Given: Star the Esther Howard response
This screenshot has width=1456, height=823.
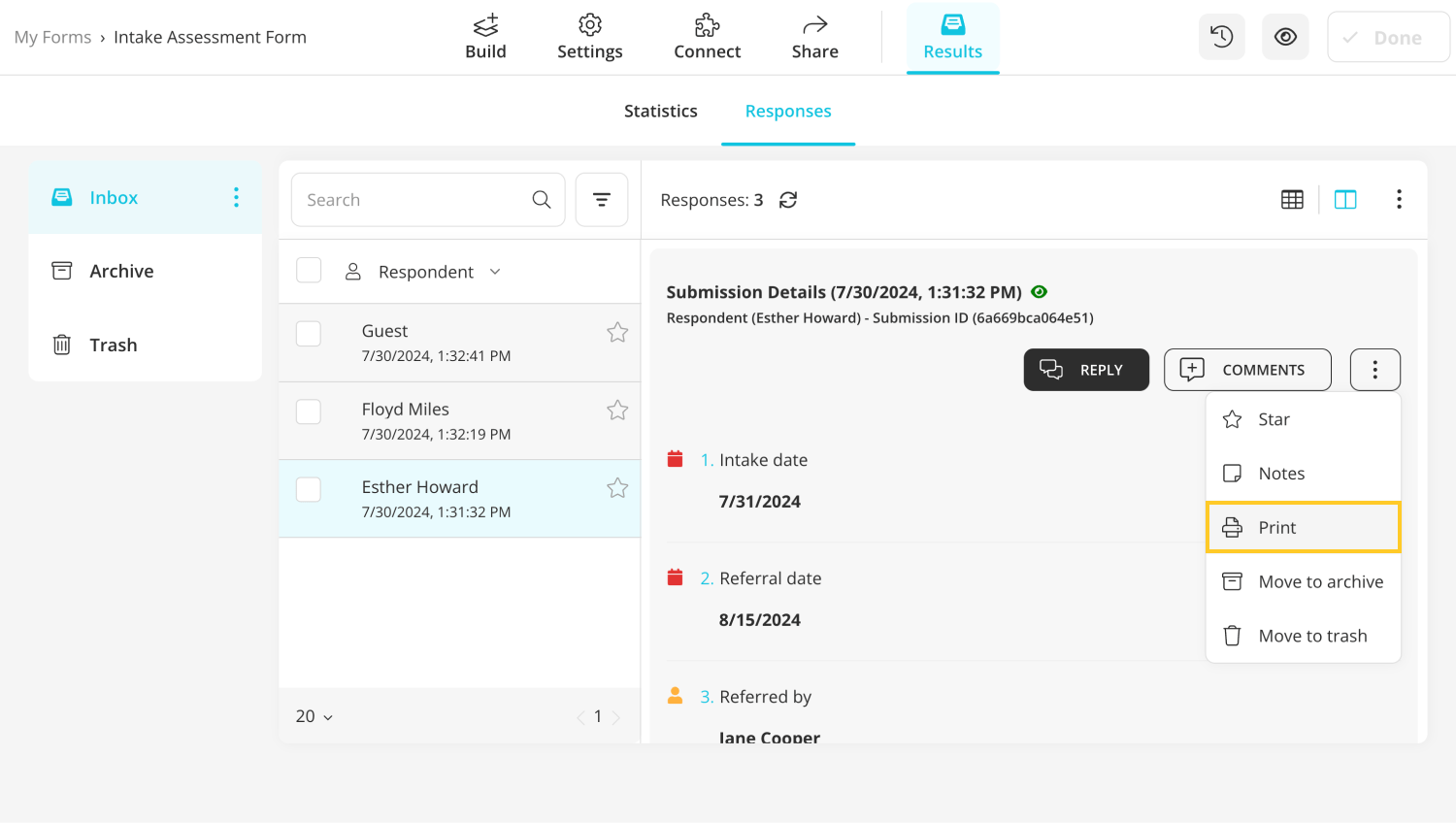Looking at the screenshot, I should [x=617, y=488].
